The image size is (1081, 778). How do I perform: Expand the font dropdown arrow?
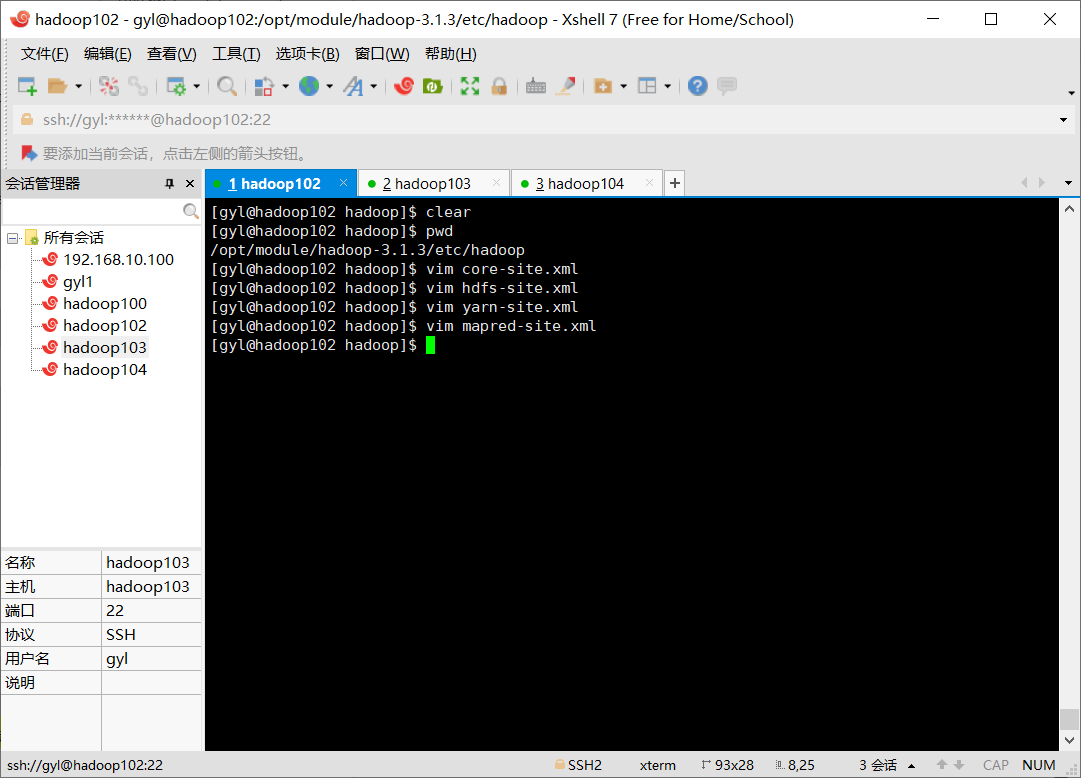tap(374, 86)
